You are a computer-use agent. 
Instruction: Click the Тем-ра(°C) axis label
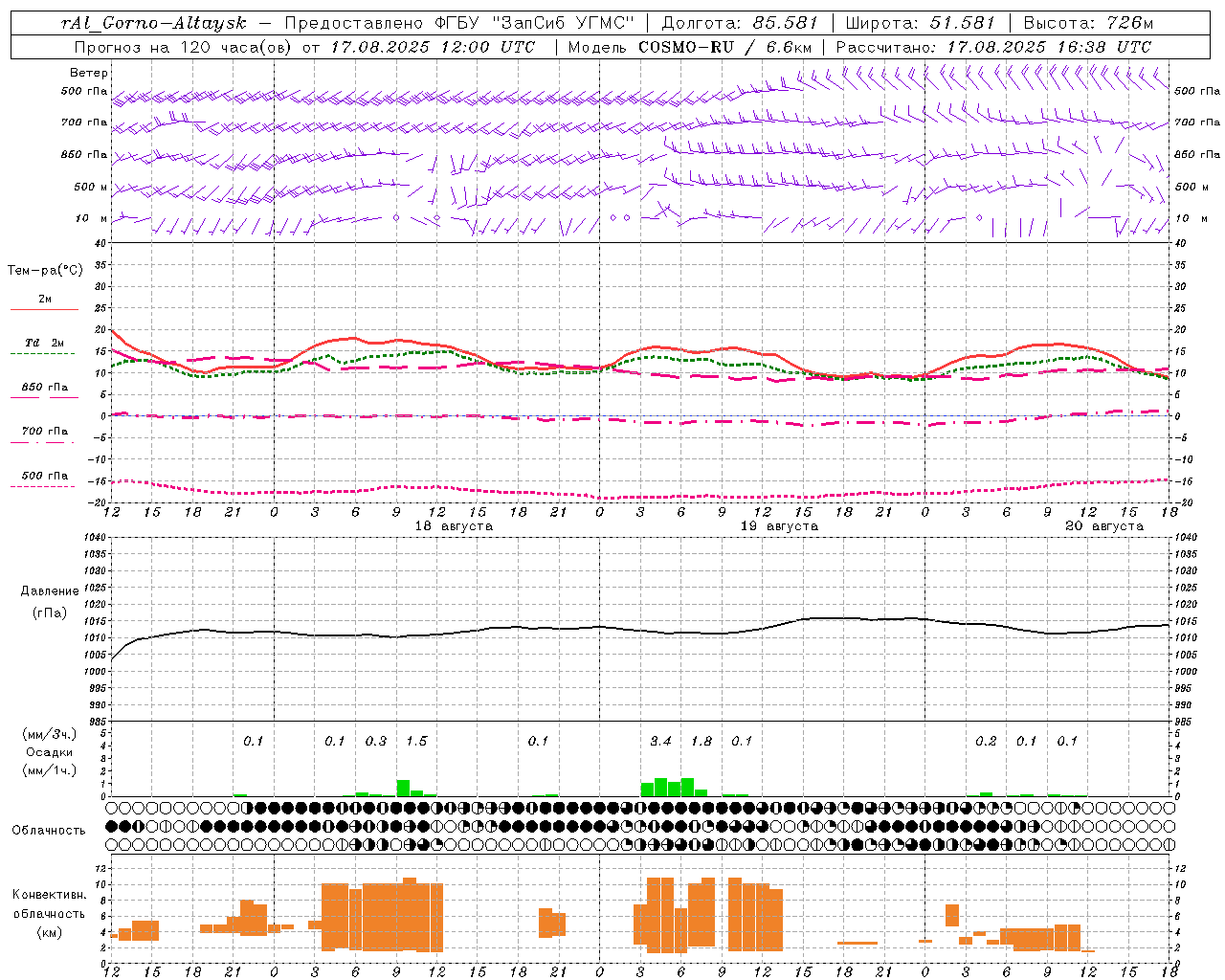(x=45, y=271)
